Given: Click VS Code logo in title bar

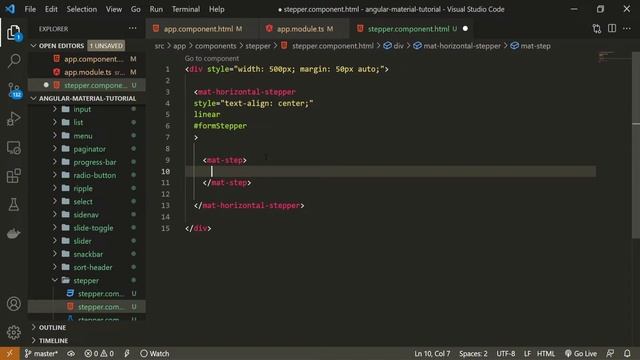Looking at the screenshot, I should pyautogui.click(x=10, y=9).
